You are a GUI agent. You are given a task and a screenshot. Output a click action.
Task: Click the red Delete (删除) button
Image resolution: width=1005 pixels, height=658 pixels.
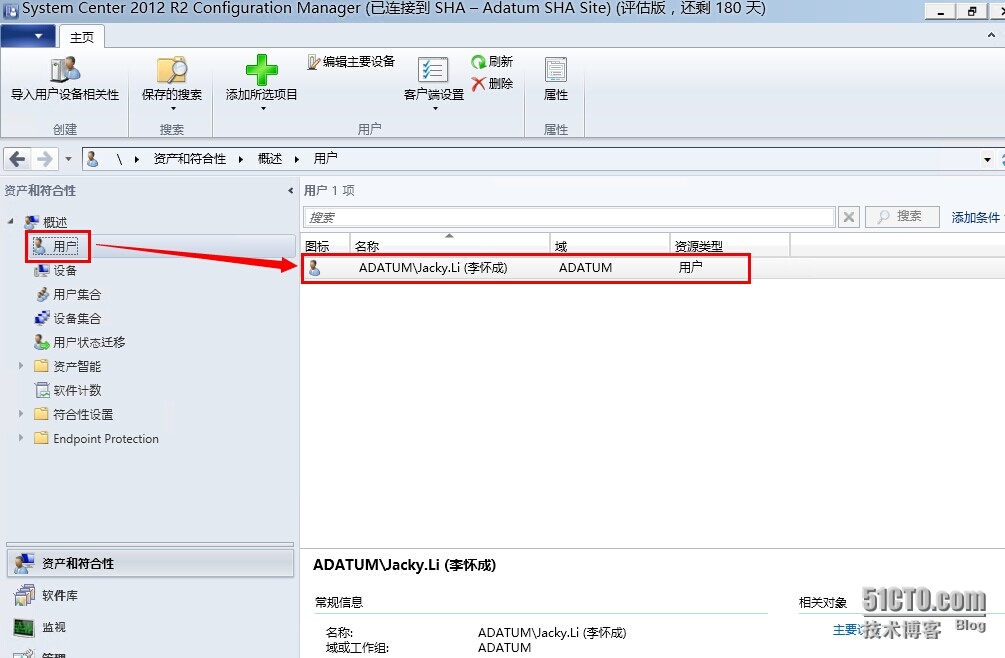pyautogui.click(x=492, y=83)
